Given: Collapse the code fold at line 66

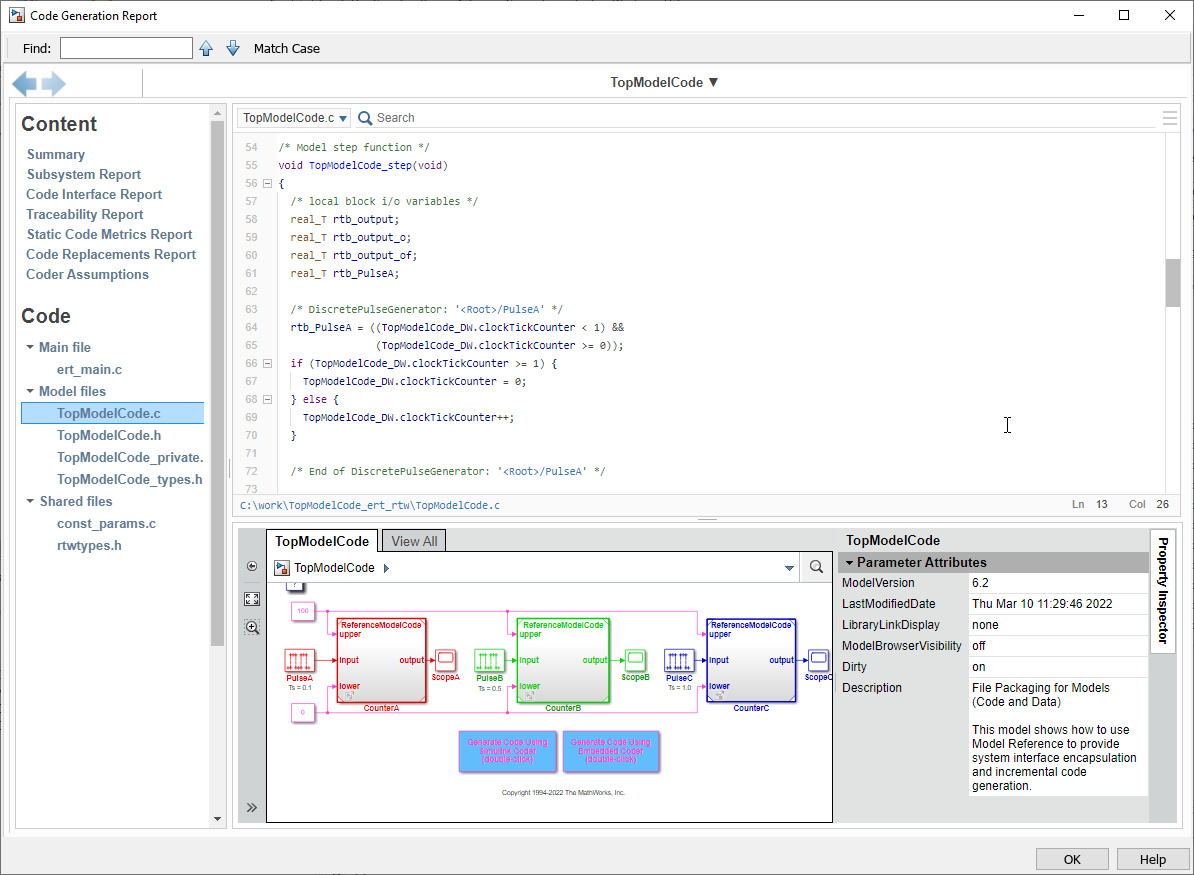Looking at the screenshot, I should pyautogui.click(x=267, y=364).
